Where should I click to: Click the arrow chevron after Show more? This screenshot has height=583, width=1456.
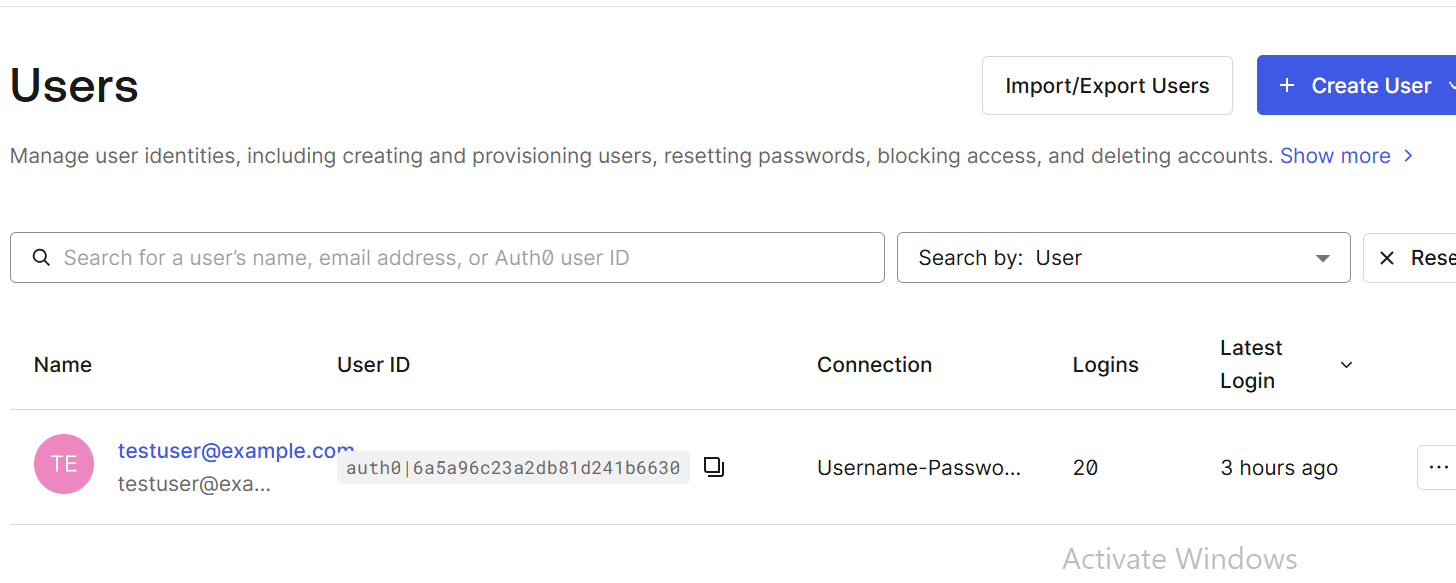point(1408,156)
